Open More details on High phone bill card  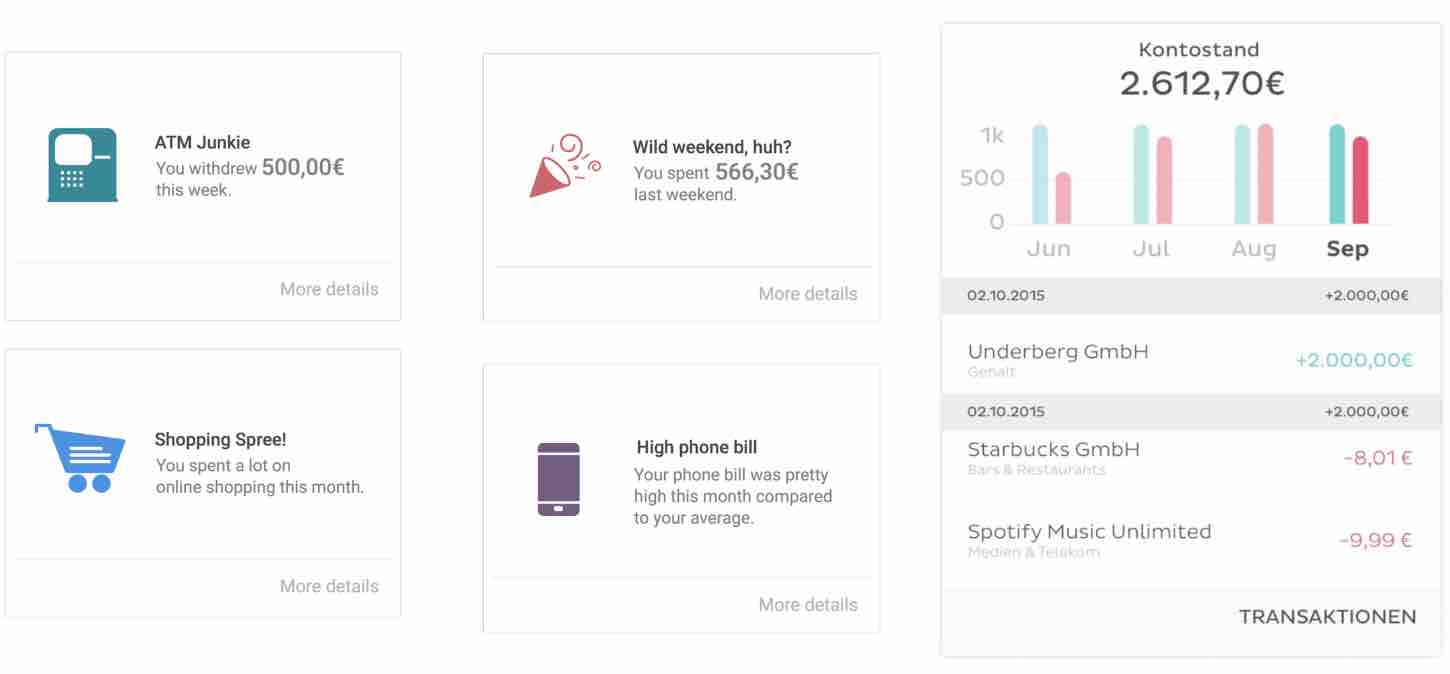[808, 604]
